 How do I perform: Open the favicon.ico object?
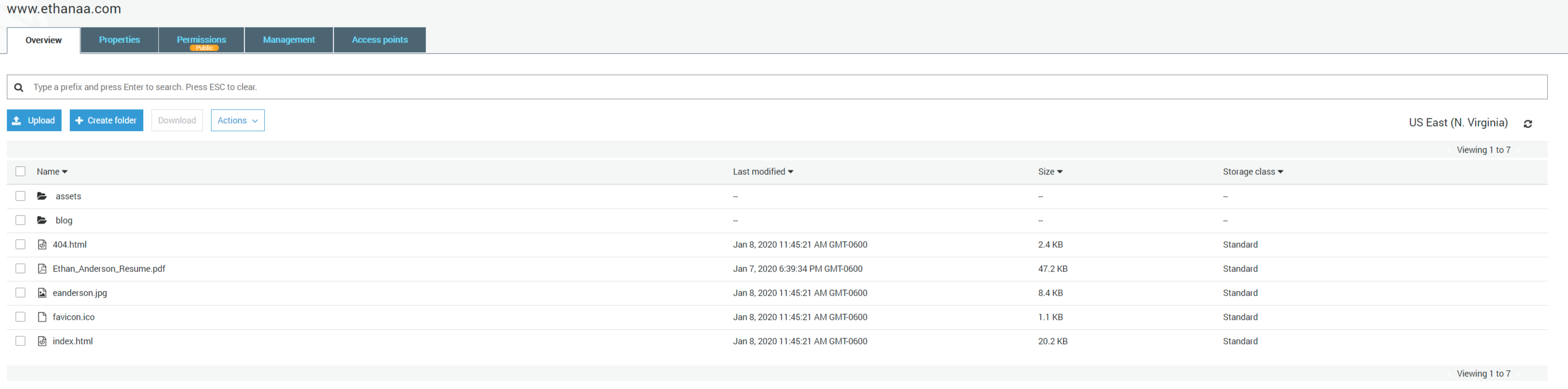[74, 317]
